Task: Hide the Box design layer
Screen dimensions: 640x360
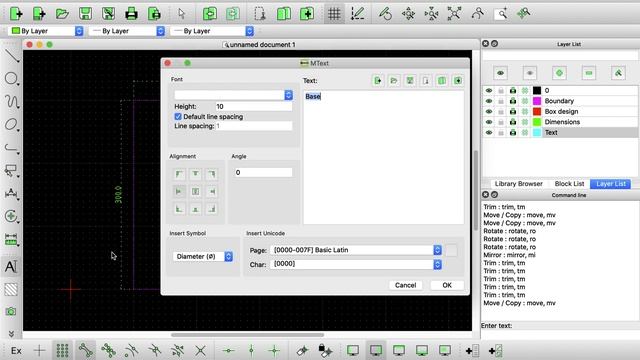Action: click(x=489, y=111)
